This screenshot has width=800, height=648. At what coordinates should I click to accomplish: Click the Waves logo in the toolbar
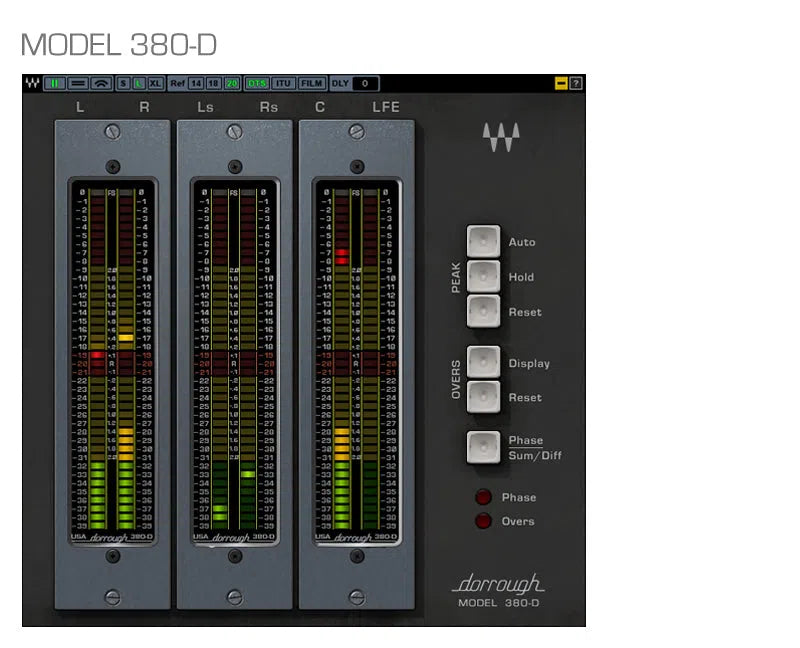coord(31,83)
